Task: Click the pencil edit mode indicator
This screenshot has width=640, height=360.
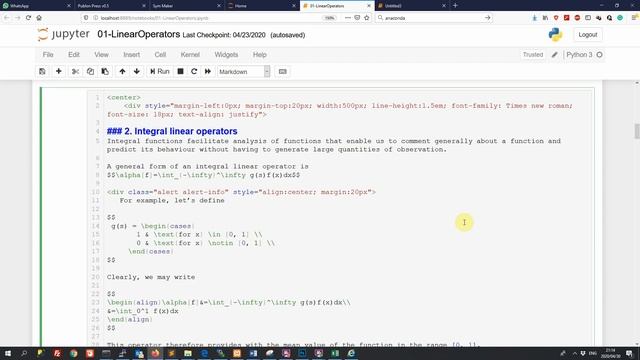Action: [x=554, y=55]
